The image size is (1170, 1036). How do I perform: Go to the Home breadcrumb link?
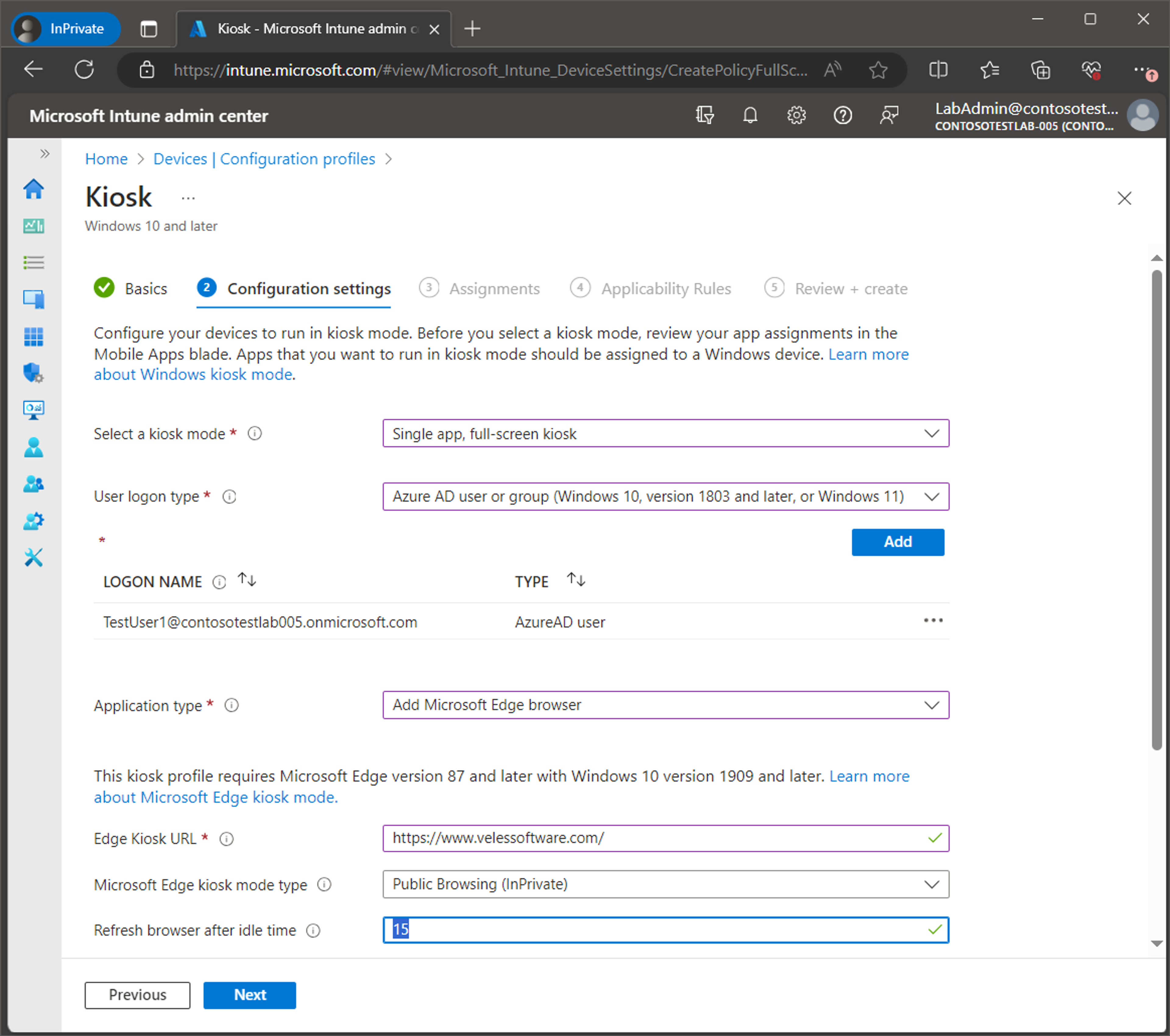(106, 158)
